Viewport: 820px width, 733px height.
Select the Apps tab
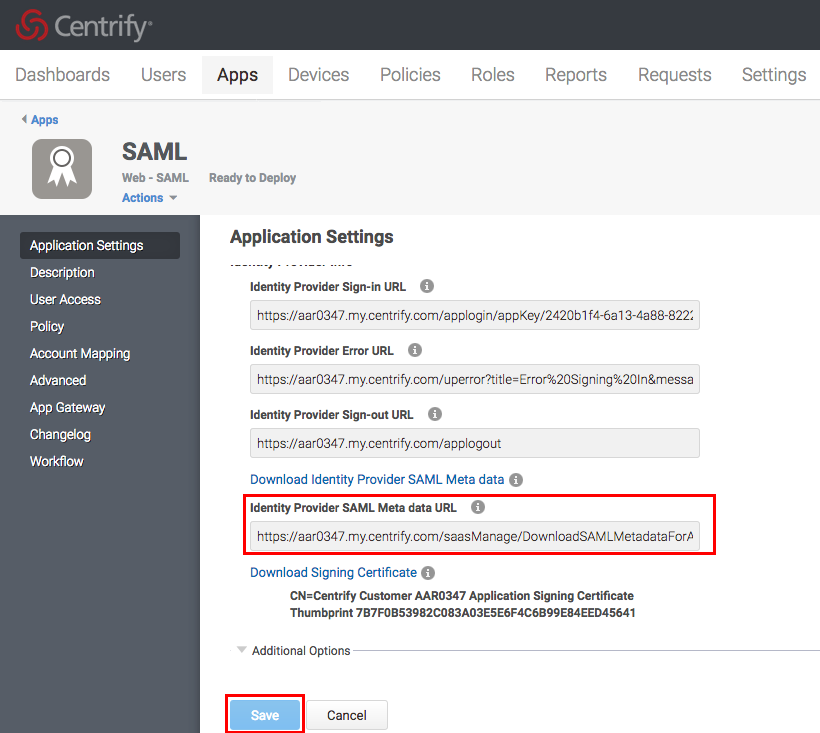click(237, 75)
